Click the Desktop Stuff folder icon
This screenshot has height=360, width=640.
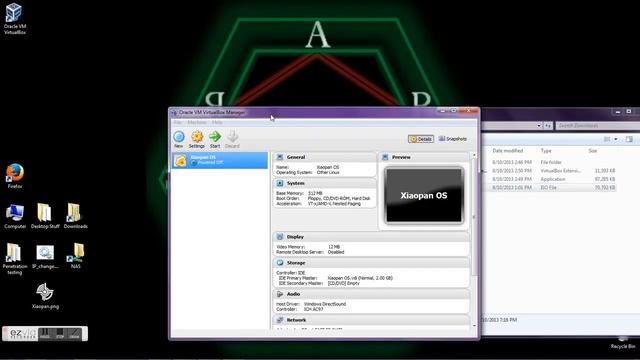[45, 216]
